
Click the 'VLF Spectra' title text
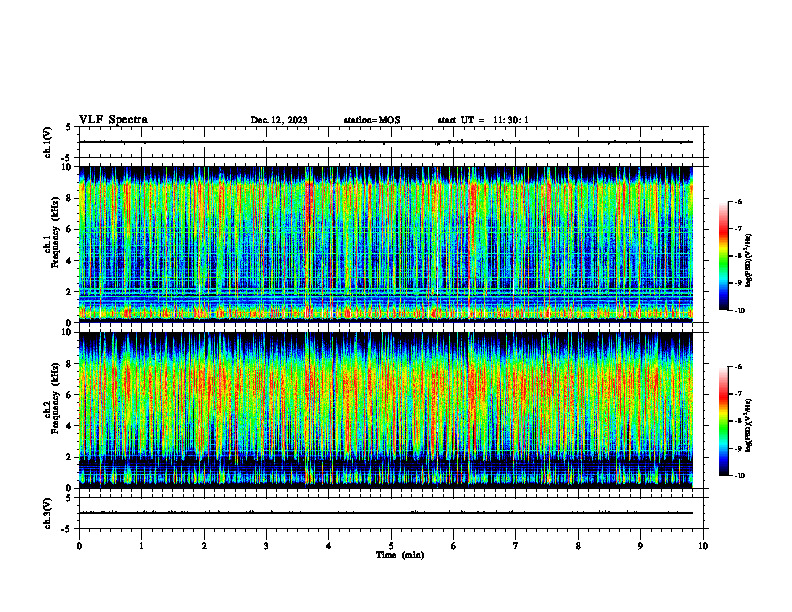pos(113,119)
